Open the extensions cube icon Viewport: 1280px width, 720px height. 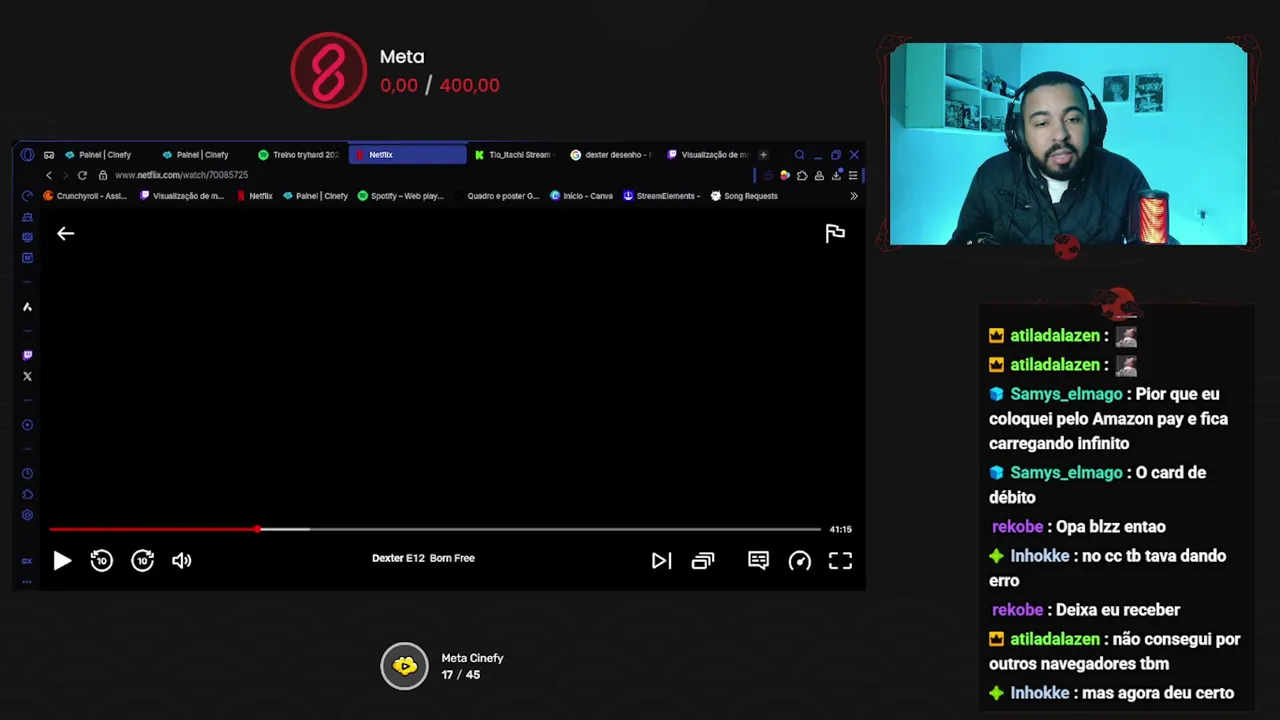click(802, 175)
